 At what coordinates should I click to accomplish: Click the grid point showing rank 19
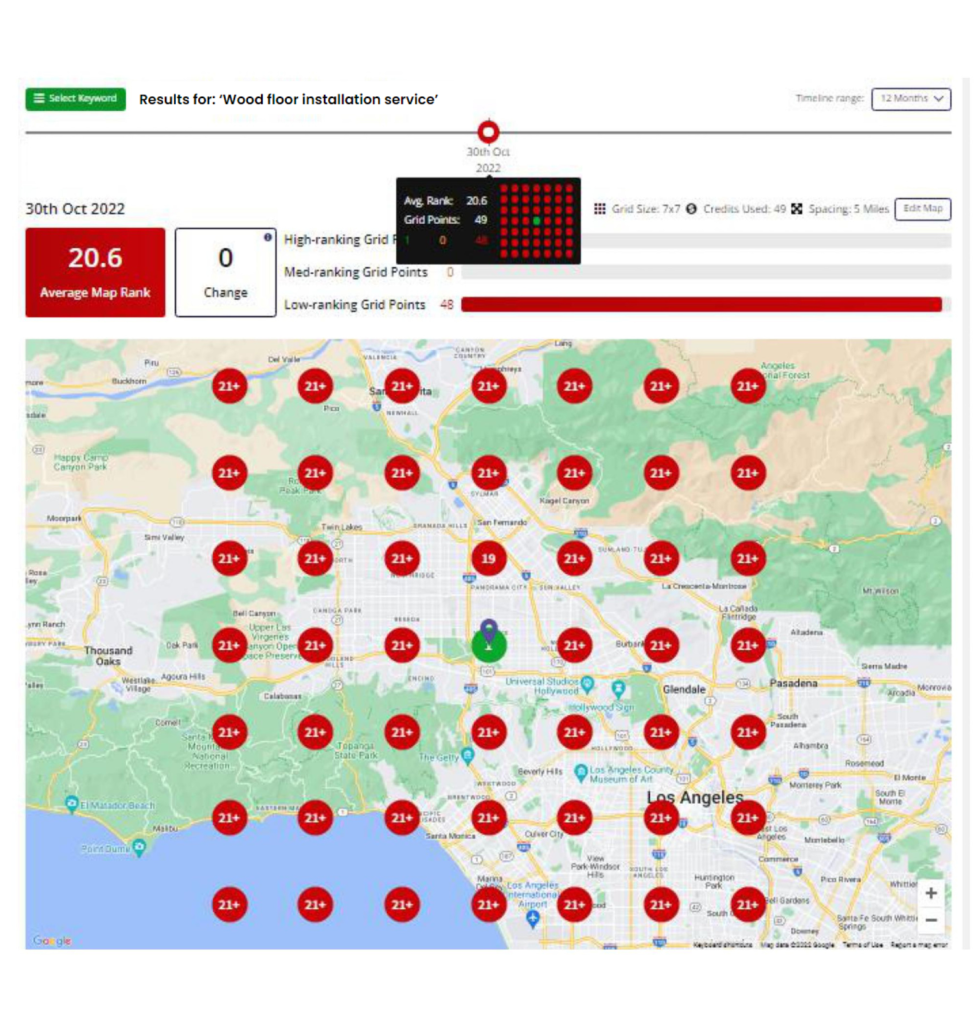(x=488, y=558)
